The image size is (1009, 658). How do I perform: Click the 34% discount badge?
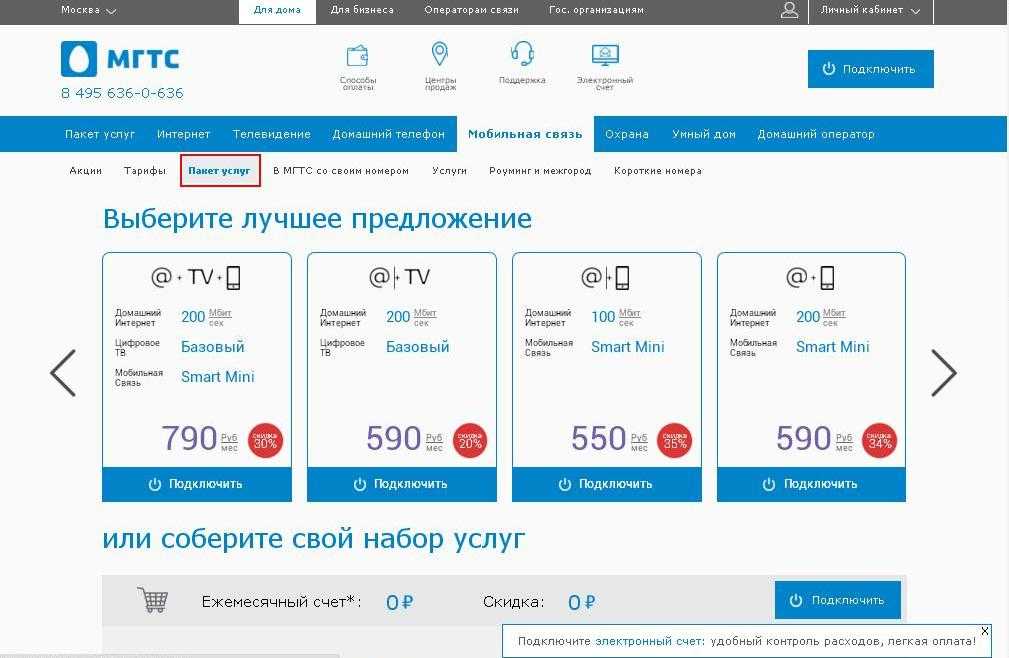pos(880,441)
